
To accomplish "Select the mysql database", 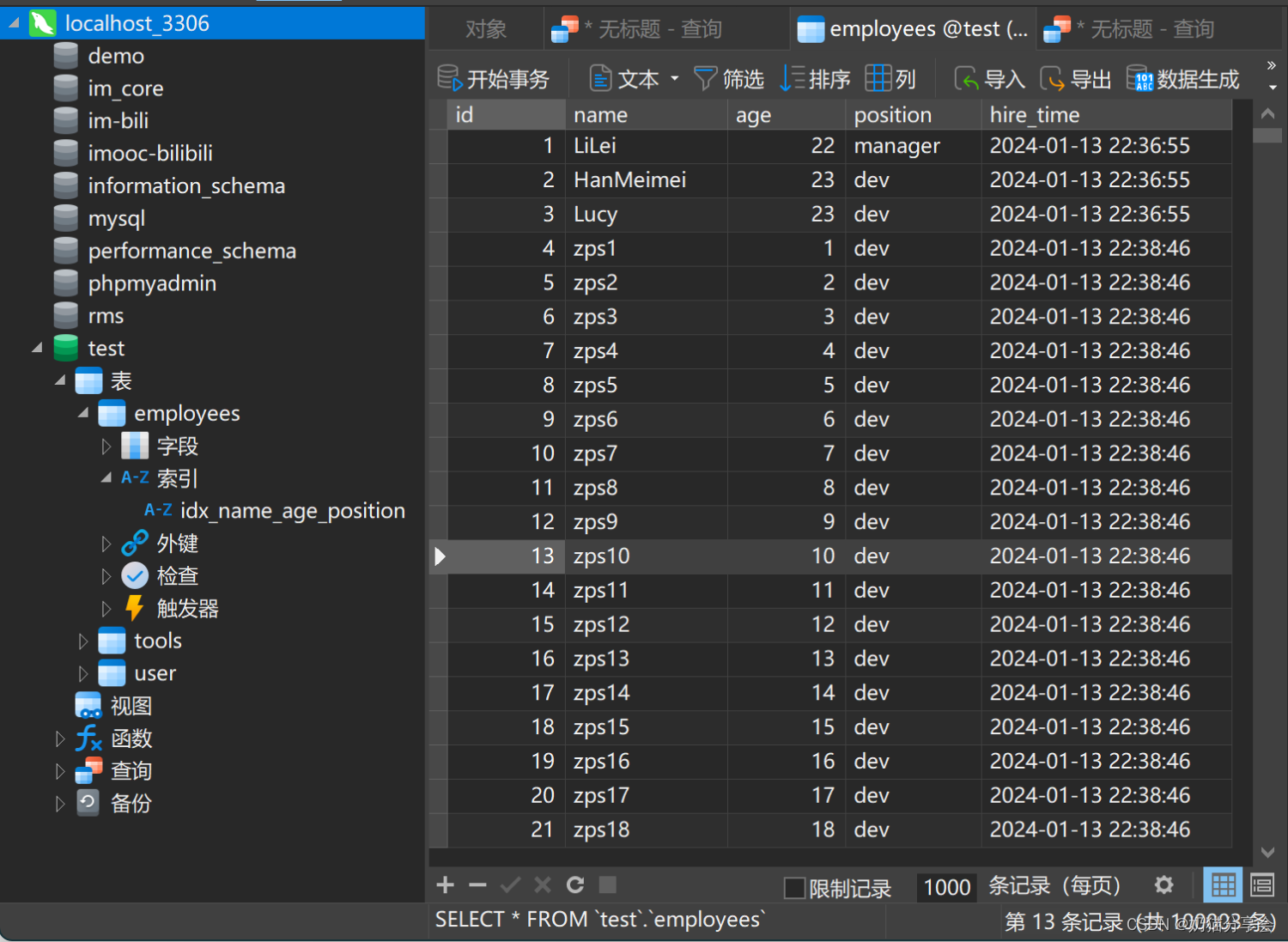I will click(116, 218).
